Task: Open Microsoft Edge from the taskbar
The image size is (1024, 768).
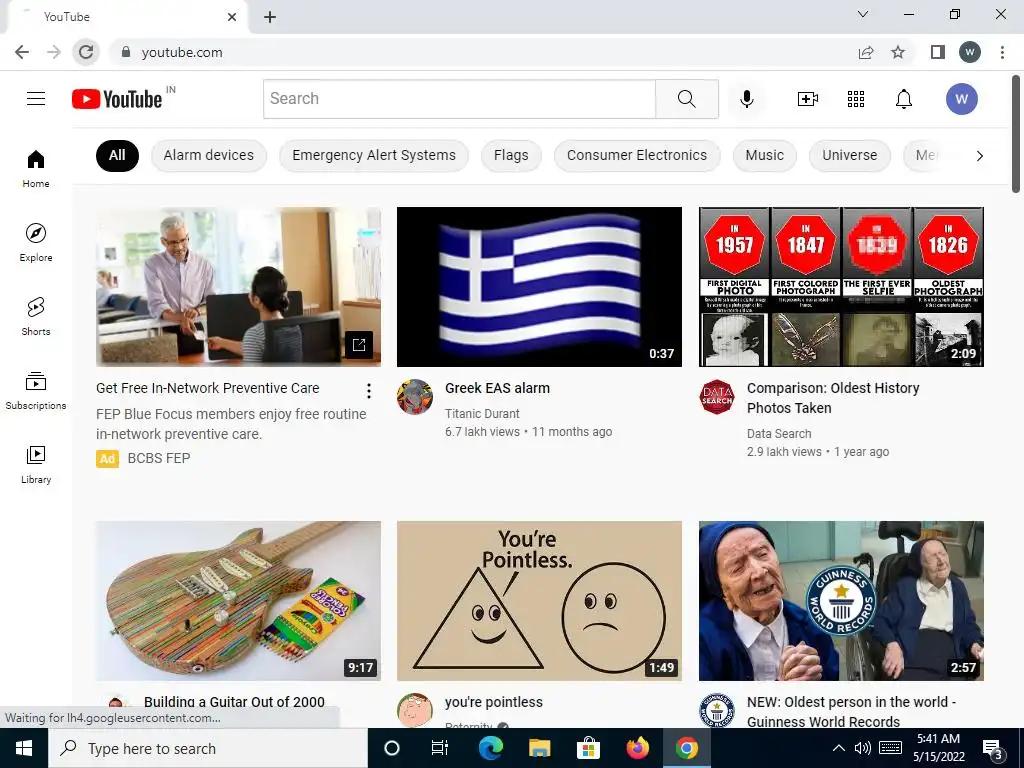Action: click(490, 748)
